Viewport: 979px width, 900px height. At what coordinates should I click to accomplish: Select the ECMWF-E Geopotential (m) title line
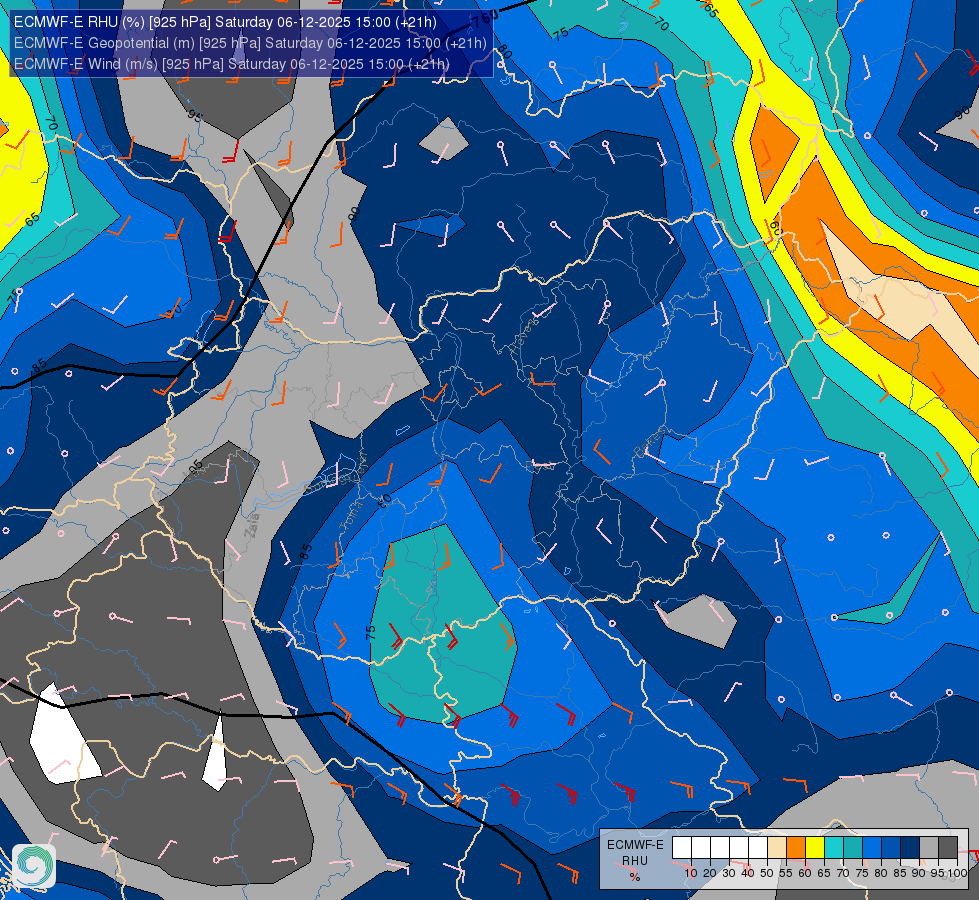(250, 42)
